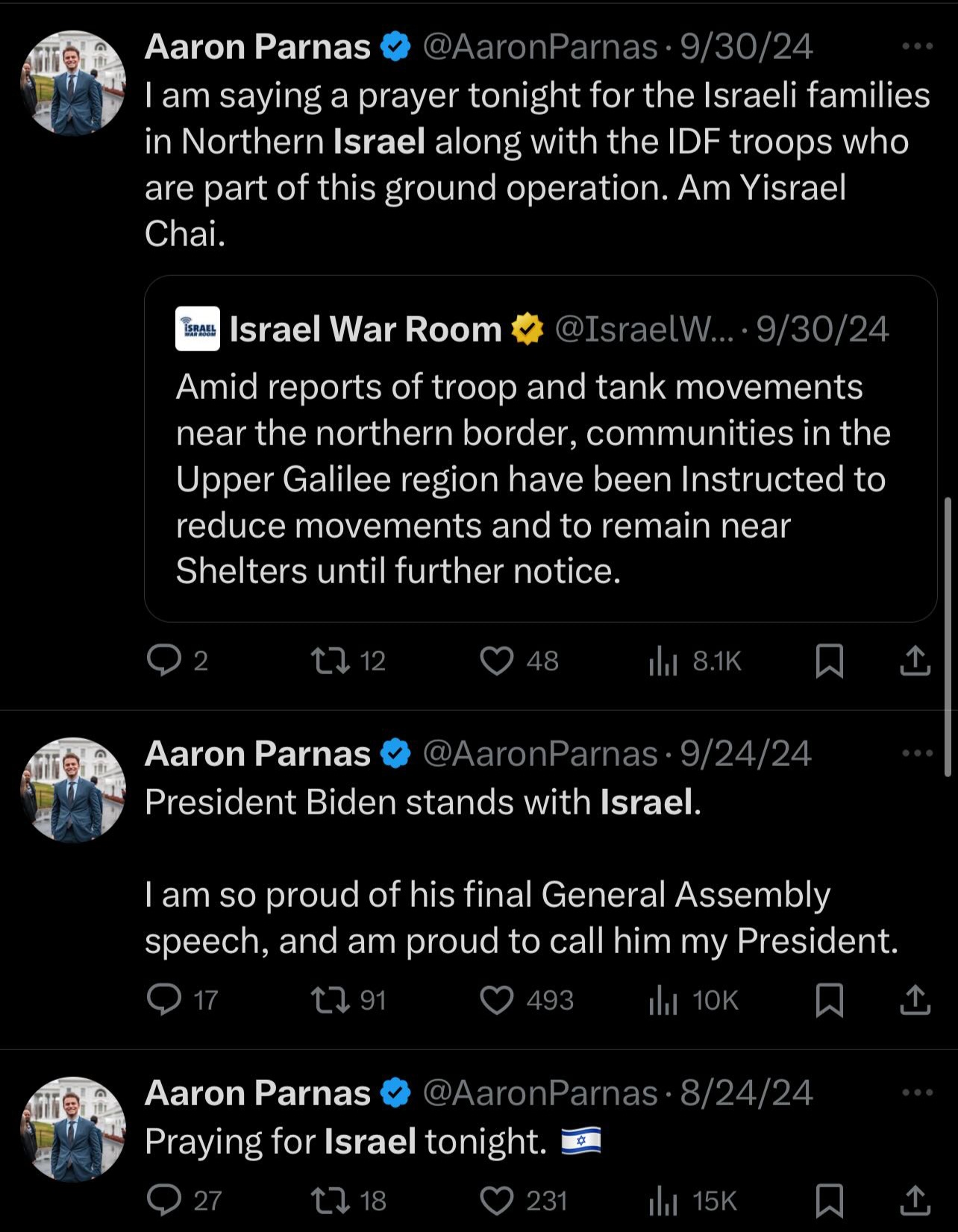Click the Israel War Room account name
The height and width of the screenshot is (1232, 958).
click(x=365, y=329)
